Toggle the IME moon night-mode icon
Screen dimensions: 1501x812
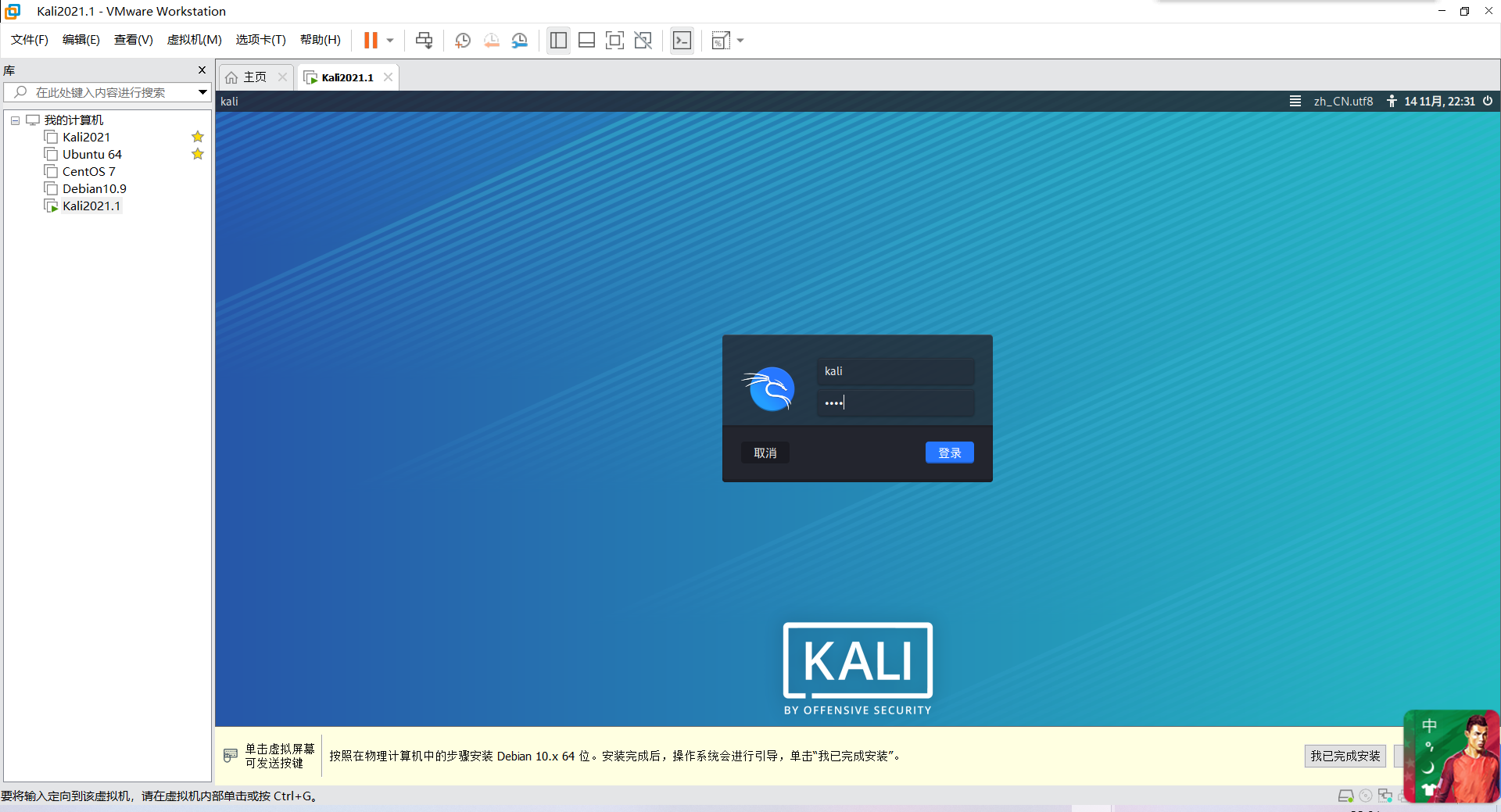(1429, 767)
